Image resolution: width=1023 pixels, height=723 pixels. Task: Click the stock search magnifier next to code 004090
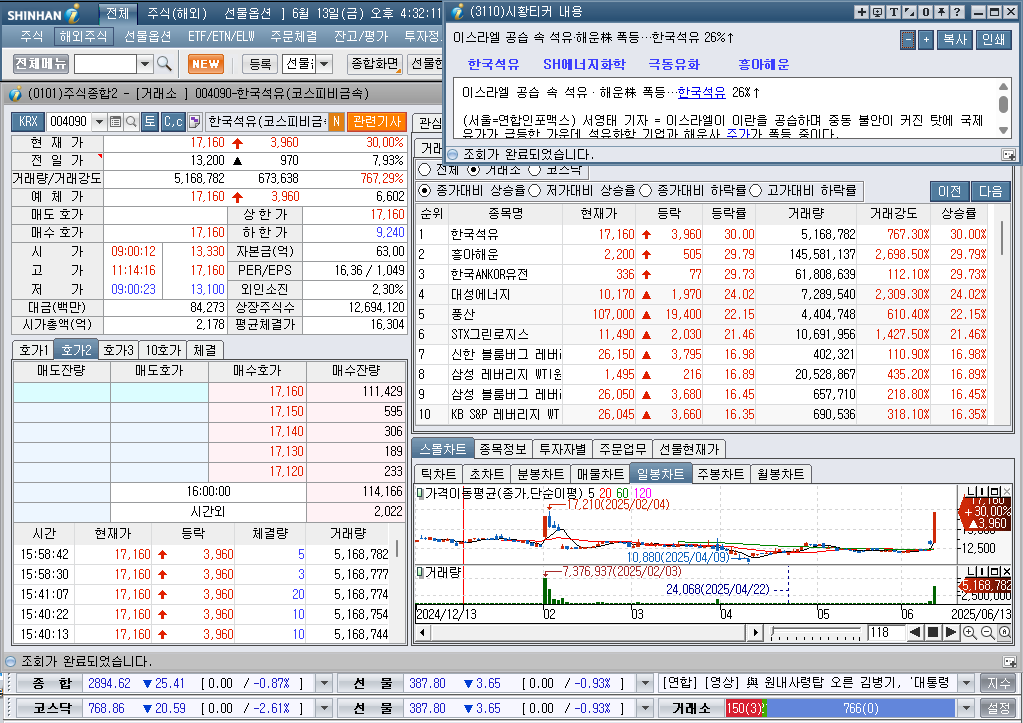pyautogui.click(x=131, y=121)
